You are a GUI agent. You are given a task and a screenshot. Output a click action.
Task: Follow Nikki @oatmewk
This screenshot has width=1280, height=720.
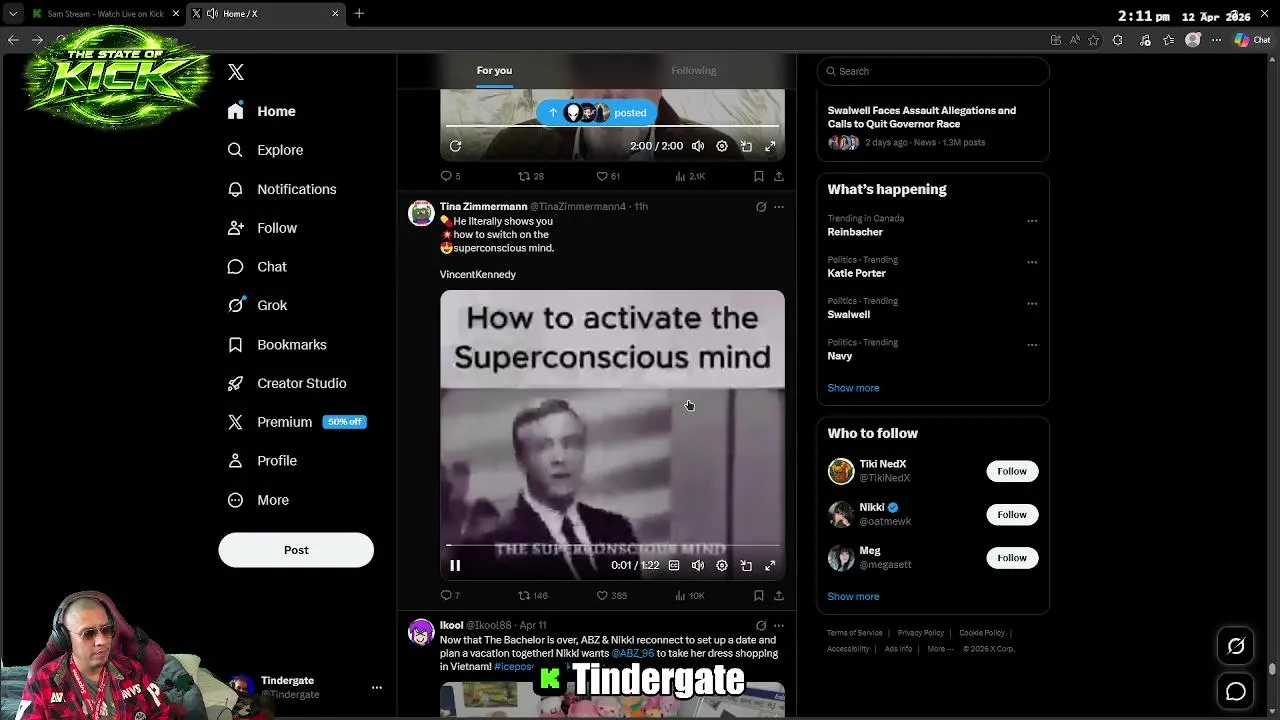pos(1012,514)
